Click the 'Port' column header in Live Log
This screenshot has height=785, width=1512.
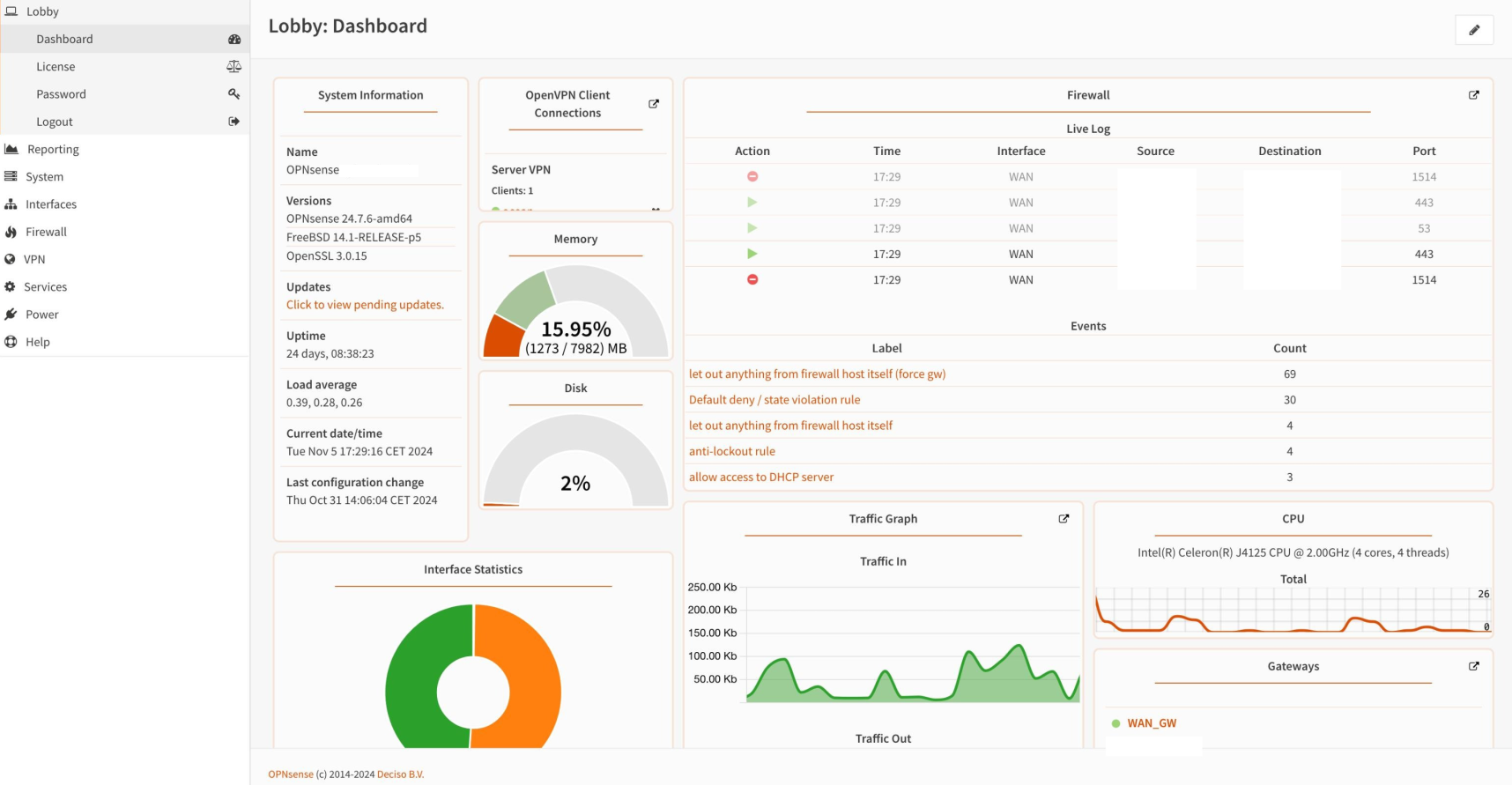pyautogui.click(x=1424, y=151)
